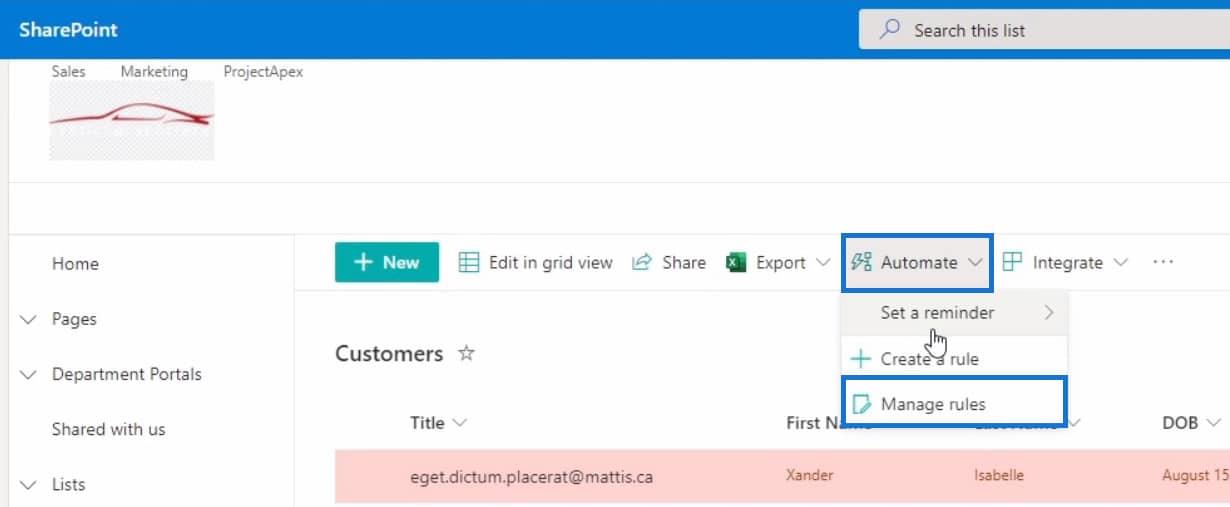
Task: Click the New button
Action: point(387,262)
